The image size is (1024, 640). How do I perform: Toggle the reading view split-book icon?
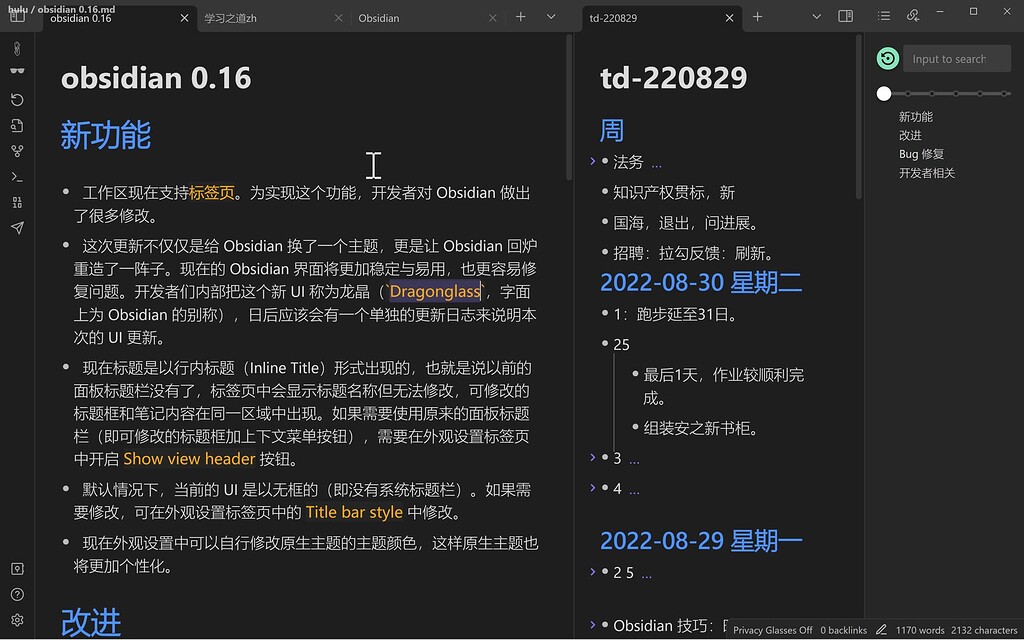(845, 16)
